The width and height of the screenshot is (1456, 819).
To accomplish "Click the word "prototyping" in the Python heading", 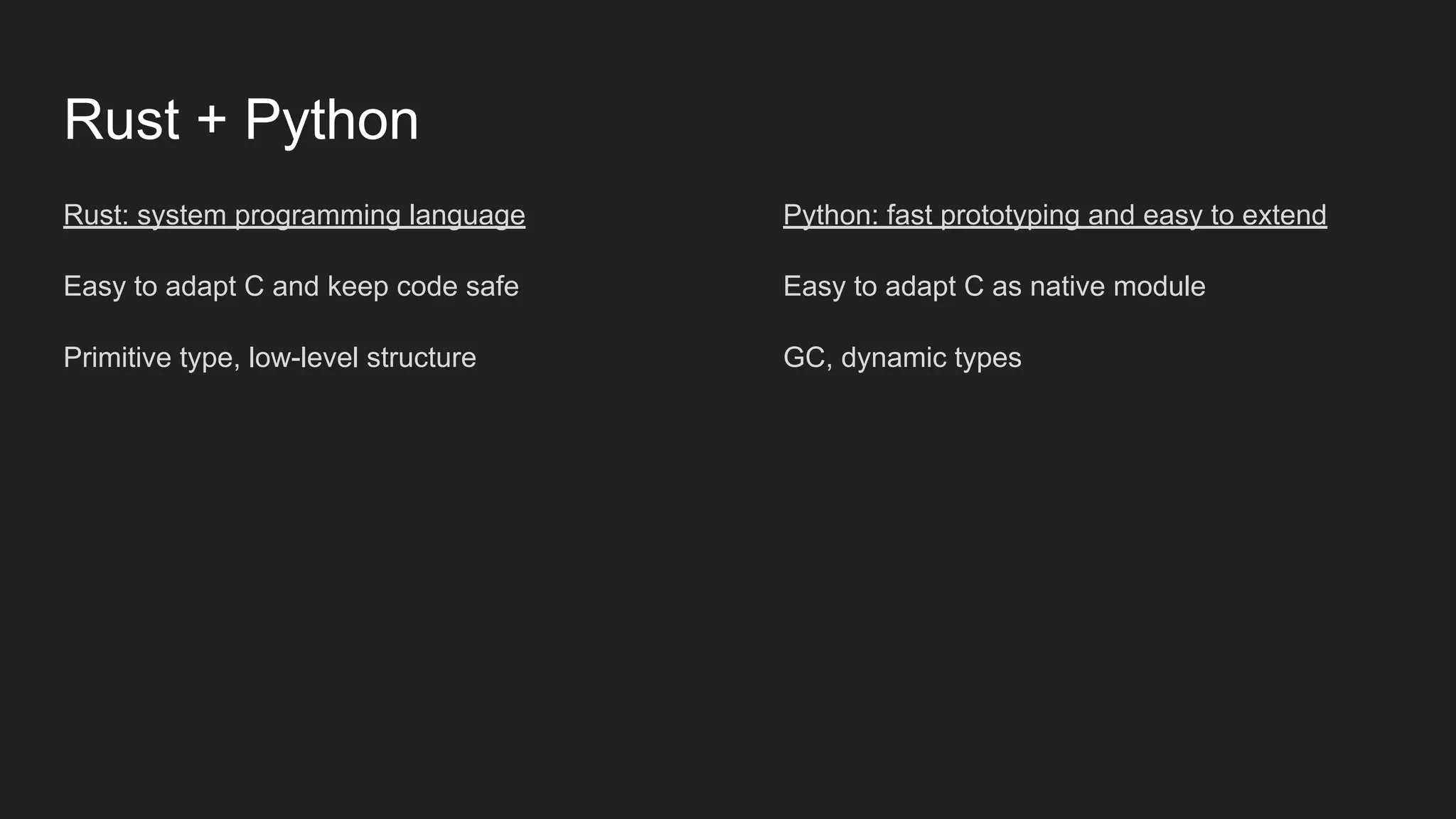I will coord(1010,215).
